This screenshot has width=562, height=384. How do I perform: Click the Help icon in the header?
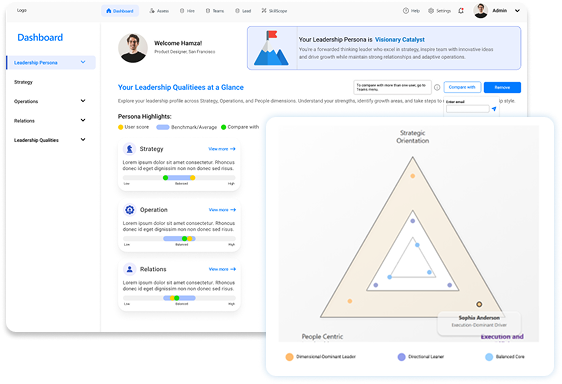406,11
